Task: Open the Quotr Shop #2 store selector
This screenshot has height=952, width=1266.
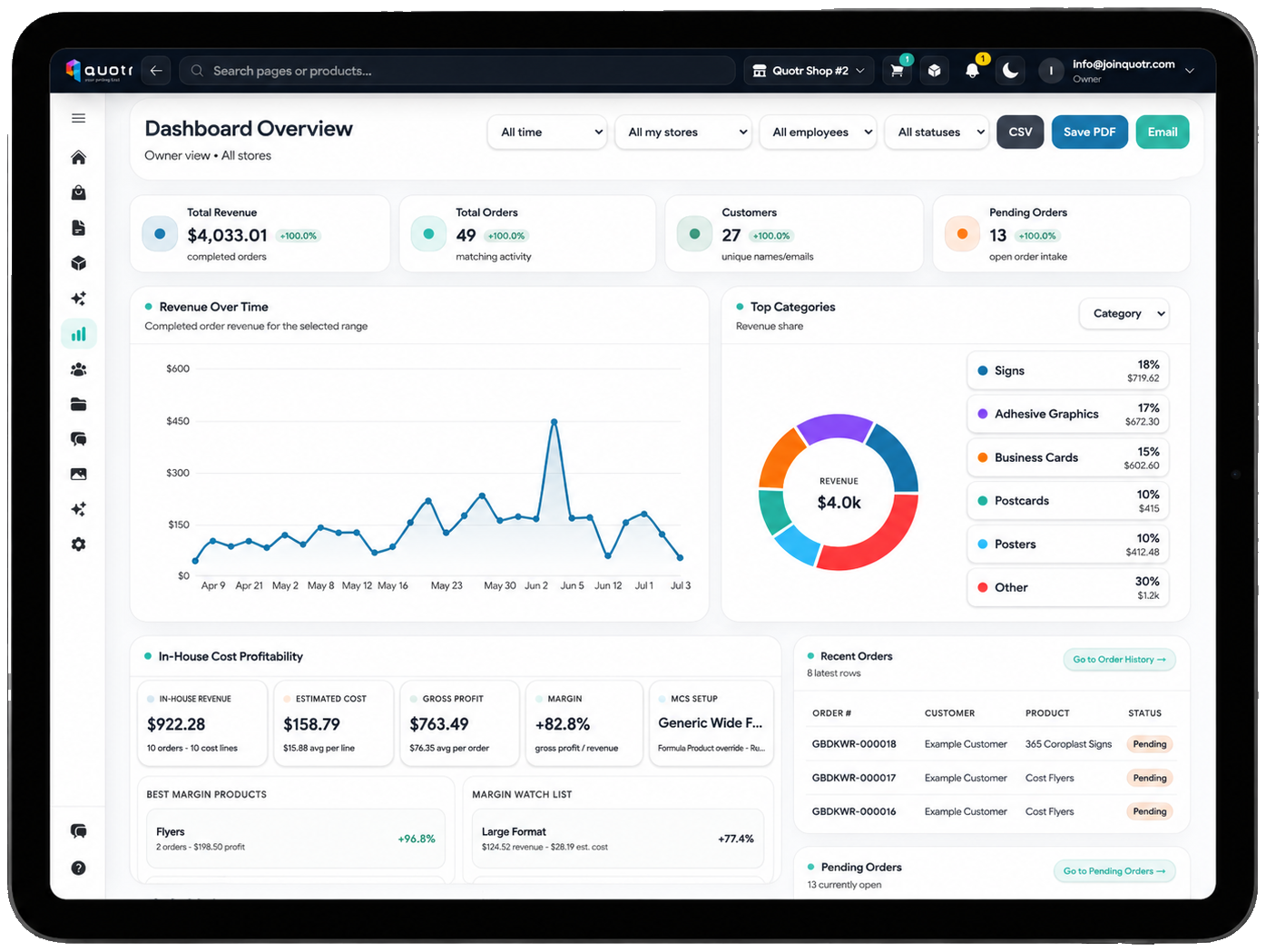Action: [x=809, y=71]
